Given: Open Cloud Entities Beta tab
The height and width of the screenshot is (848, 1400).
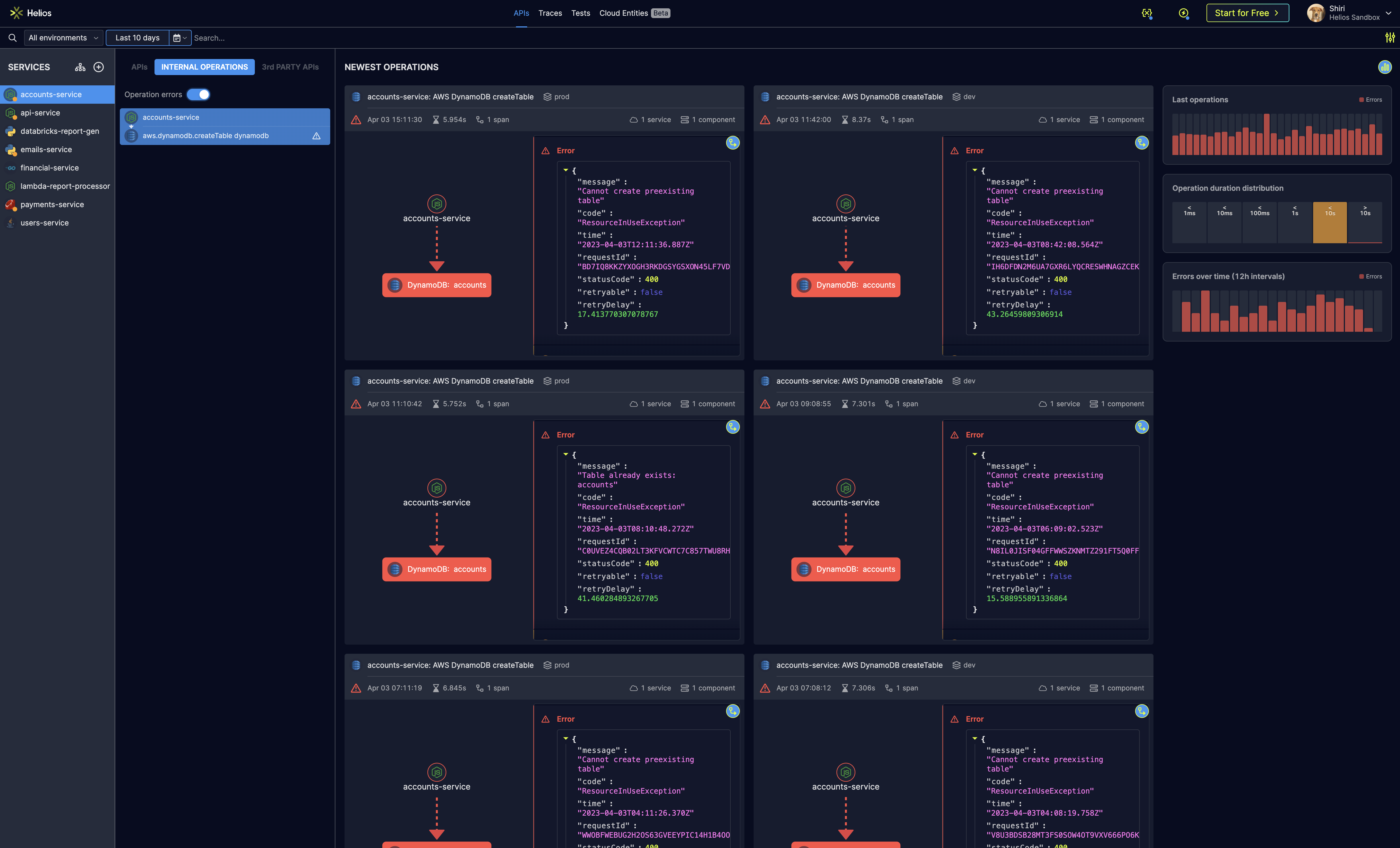Looking at the screenshot, I should click(635, 13).
